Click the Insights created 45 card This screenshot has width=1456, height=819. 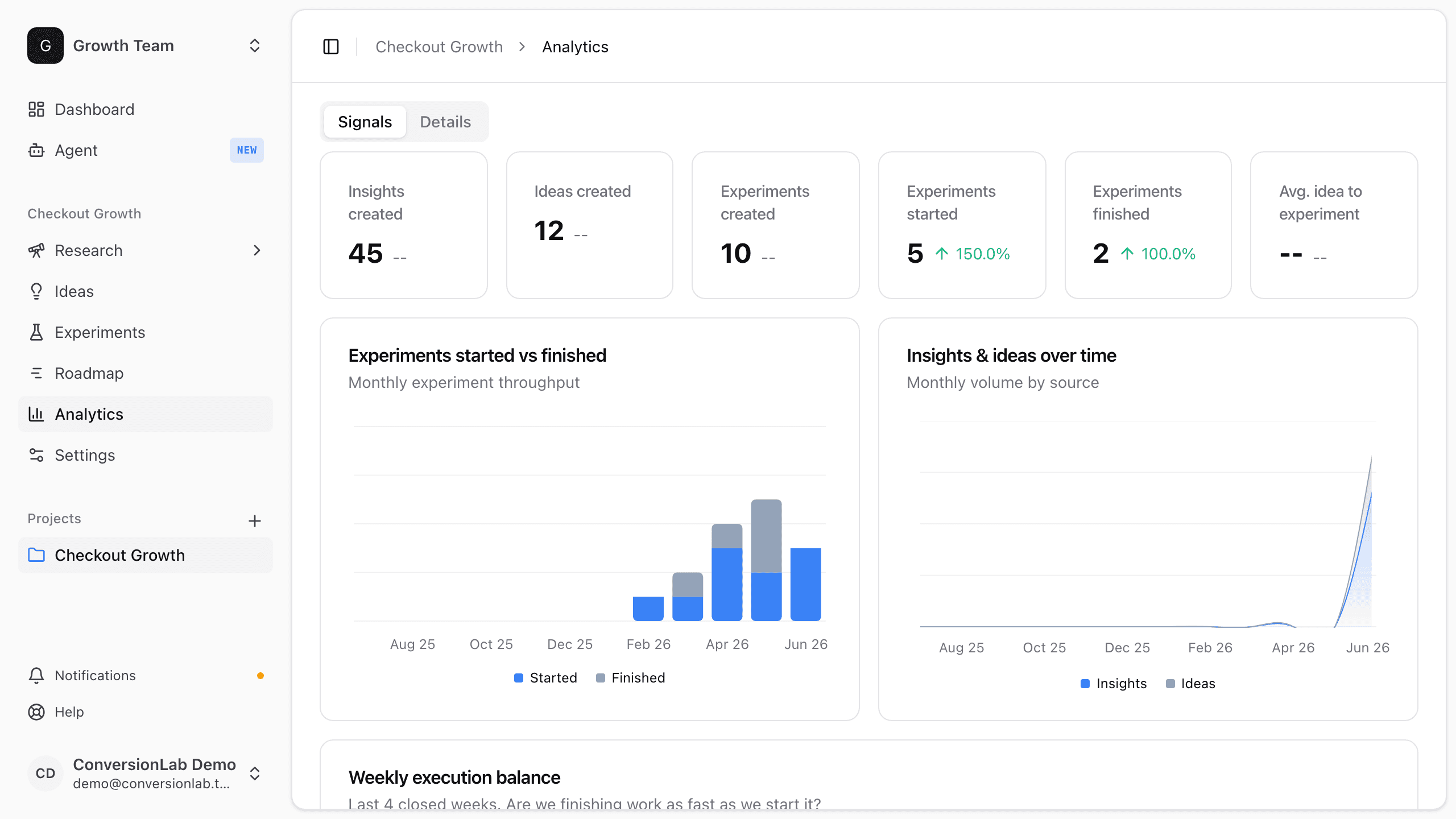(x=404, y=225)
